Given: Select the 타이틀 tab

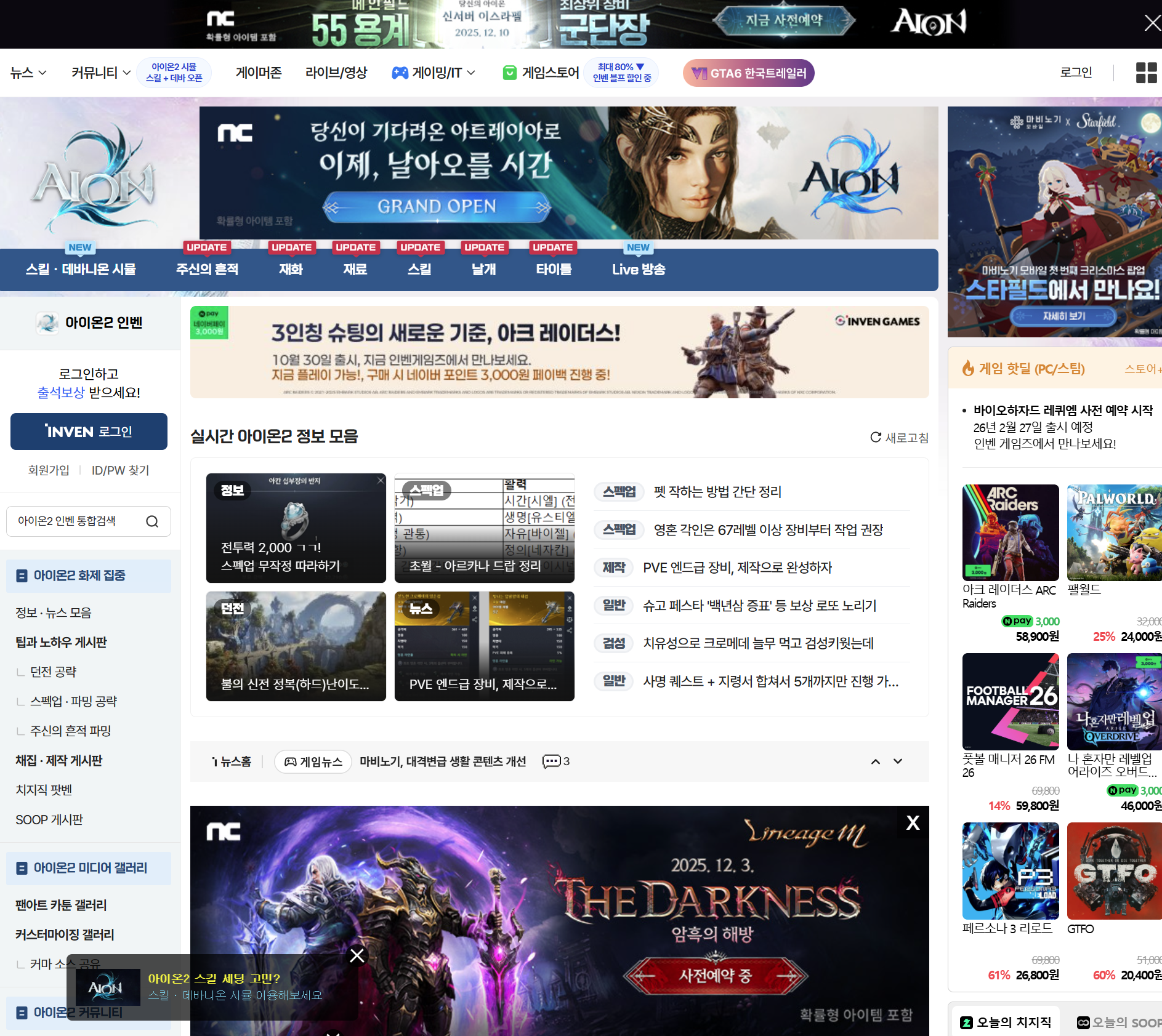Looking at the screenshot, I should (554, 269).
